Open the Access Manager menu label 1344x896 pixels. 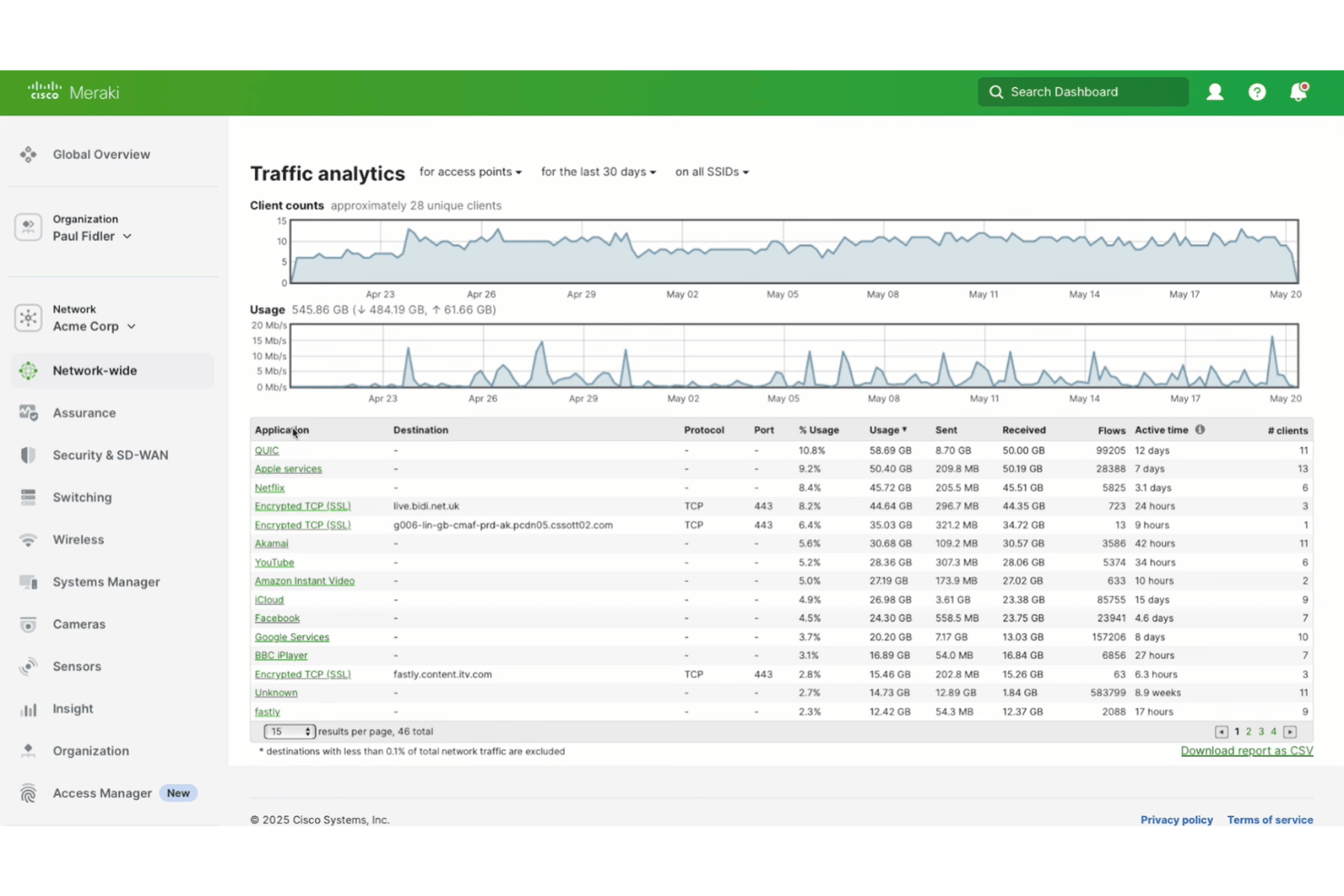102,793
